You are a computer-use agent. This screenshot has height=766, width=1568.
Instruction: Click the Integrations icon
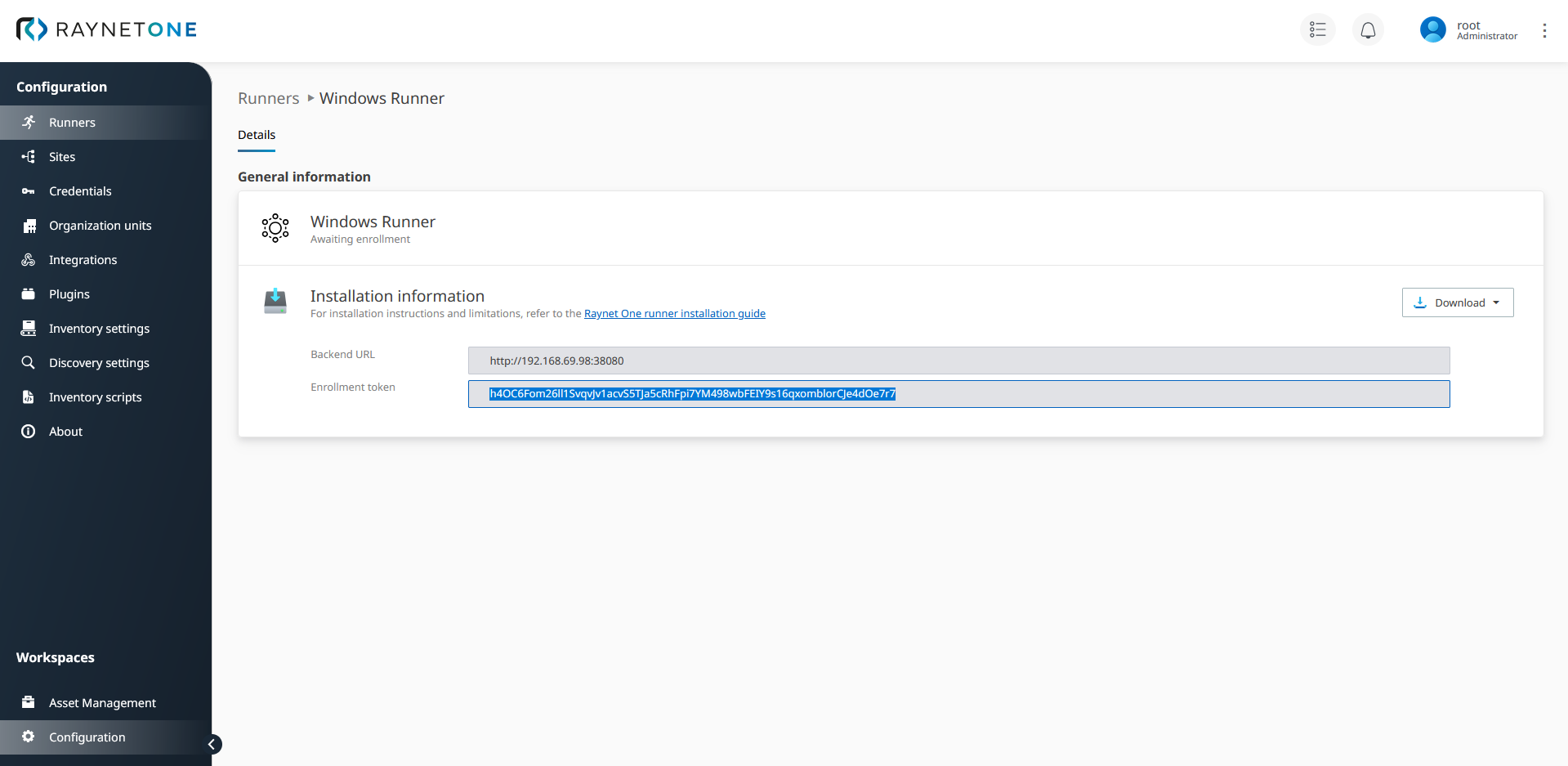(29, 260)
